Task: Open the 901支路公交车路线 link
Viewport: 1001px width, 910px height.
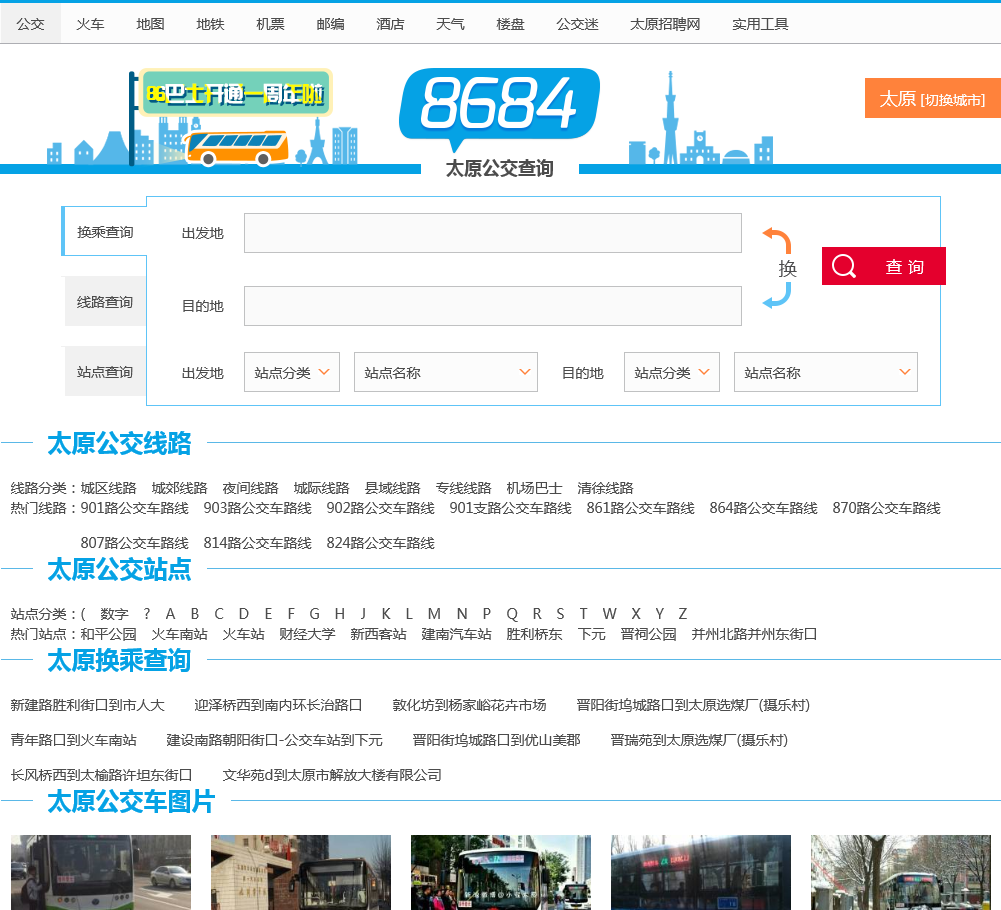Action: (510, 508)
